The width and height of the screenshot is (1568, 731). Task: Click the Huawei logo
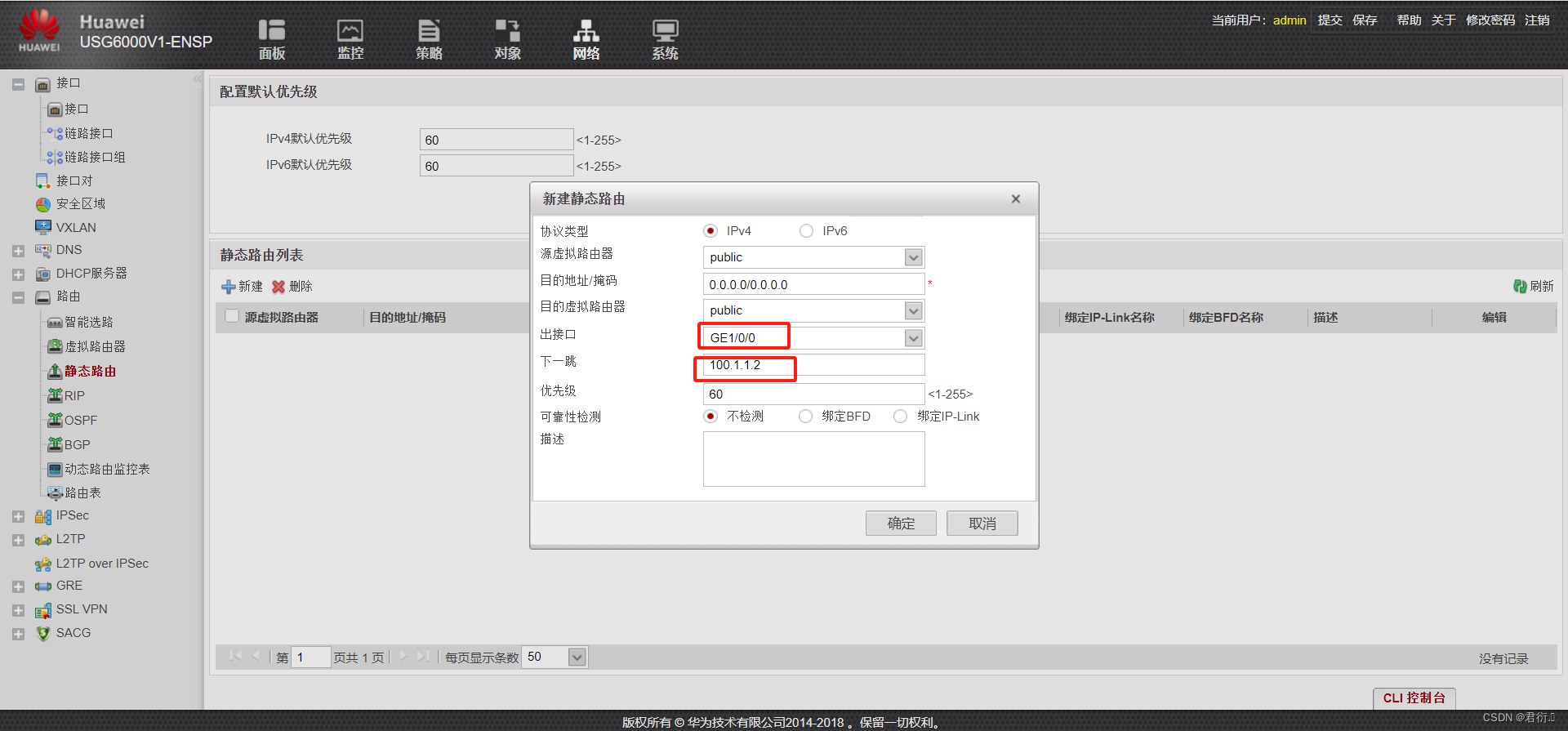pos(39,31)
